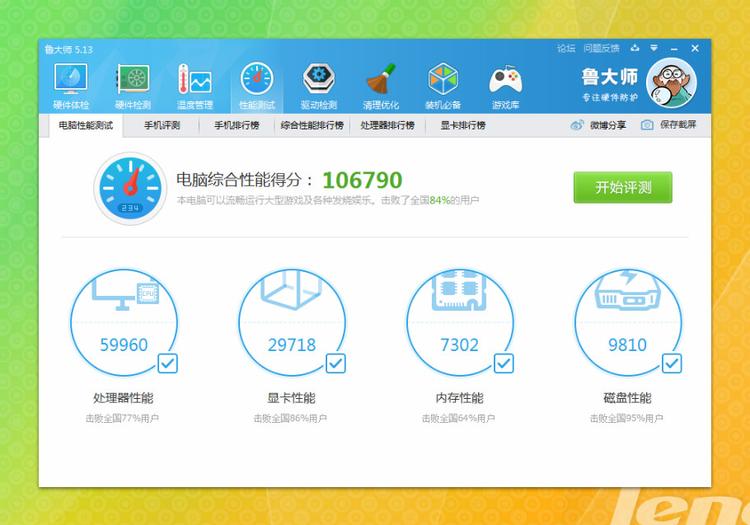This screenshot has width=750, height=525.
Task: Toggle the 磁盘性能 checkbox
Action: (672, 363)
